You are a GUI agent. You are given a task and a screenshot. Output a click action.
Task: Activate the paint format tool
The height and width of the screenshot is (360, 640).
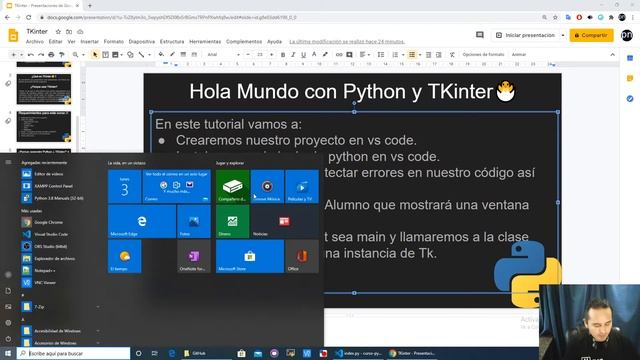tap(62, 55)
